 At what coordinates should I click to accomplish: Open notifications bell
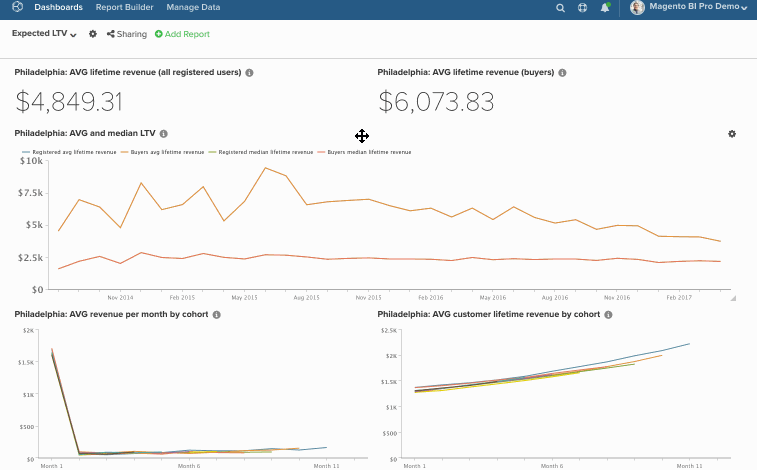[x=605, y=8]
